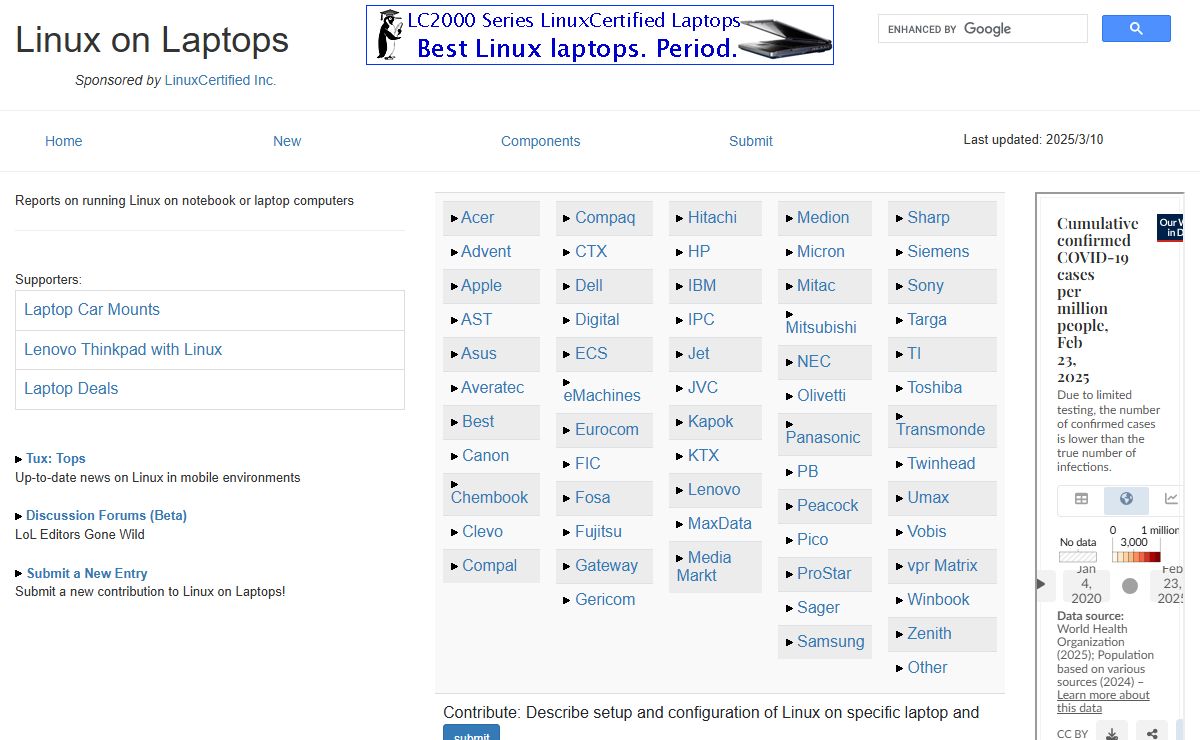1200x740 pixels.
Task: Open the vpr Matrix laptops list
Action: [x=943, y=566]
